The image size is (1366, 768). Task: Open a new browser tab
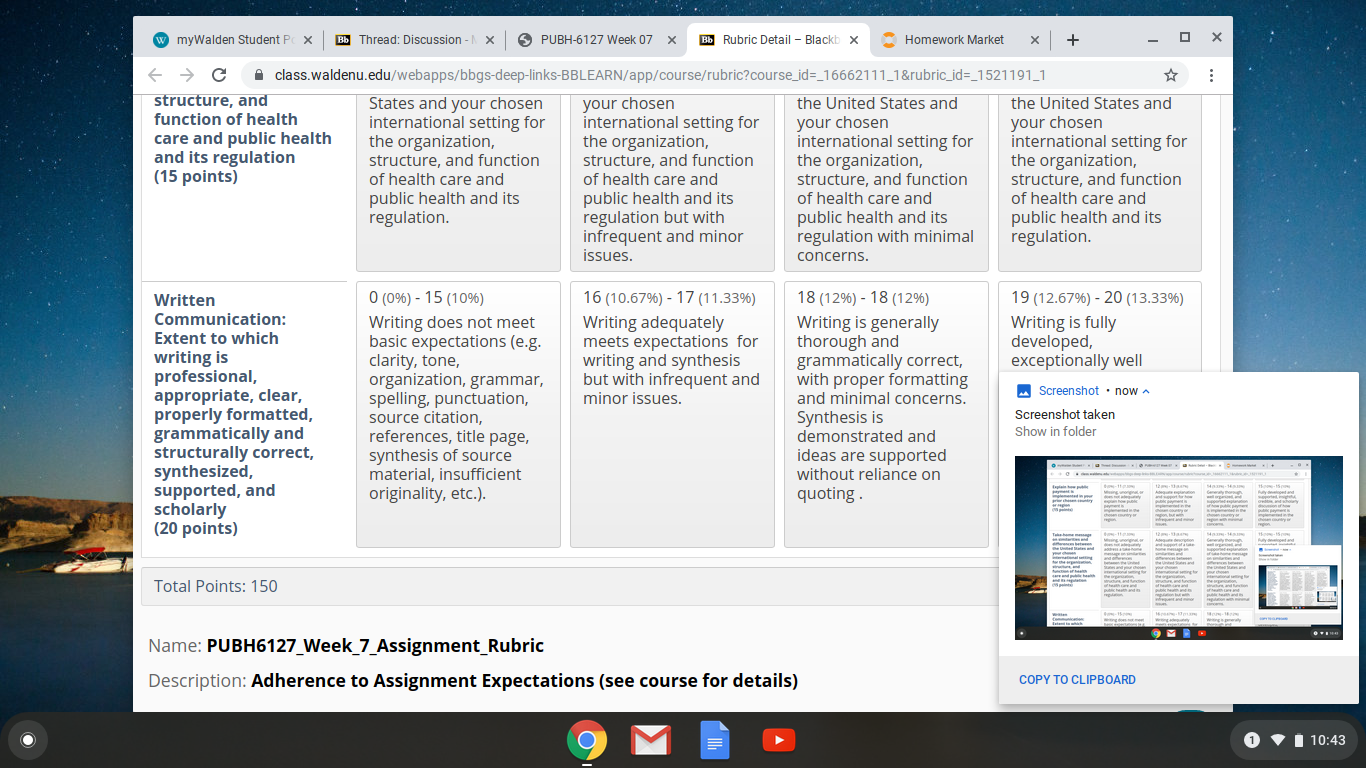pyautogui.click(x=1073, y=40)
